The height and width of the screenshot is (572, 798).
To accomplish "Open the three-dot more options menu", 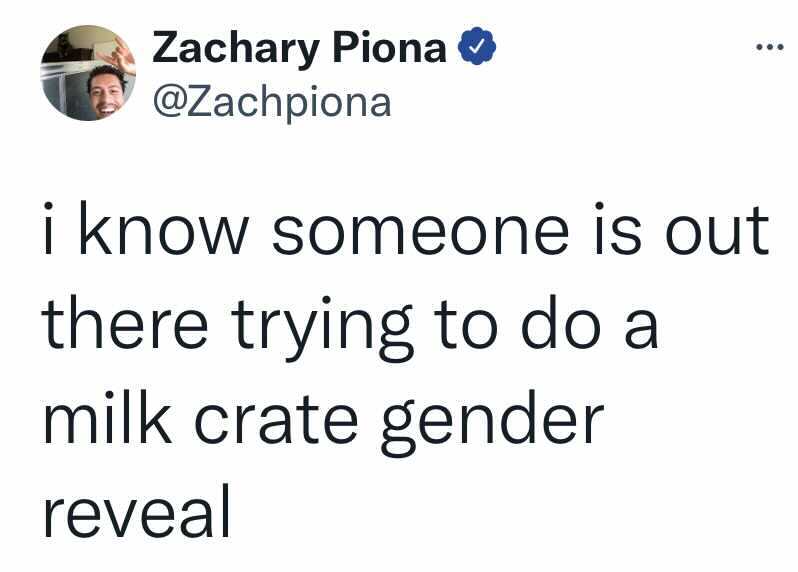I will coord(769,48).
